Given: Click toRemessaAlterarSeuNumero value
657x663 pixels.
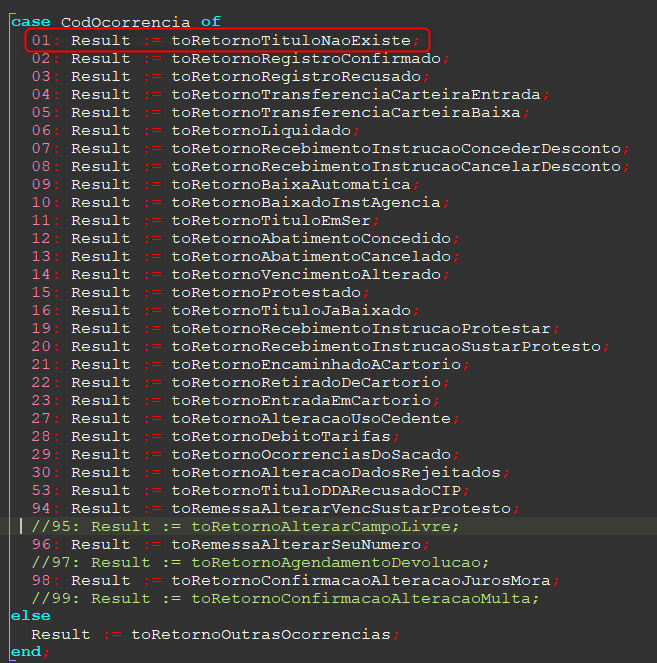Looking at the screenshot, I should point(296,544).
